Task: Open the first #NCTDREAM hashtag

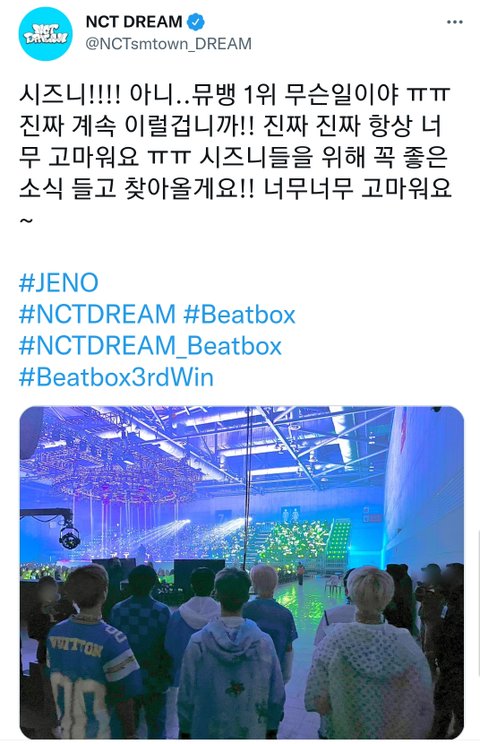Action: click(97, 315)
